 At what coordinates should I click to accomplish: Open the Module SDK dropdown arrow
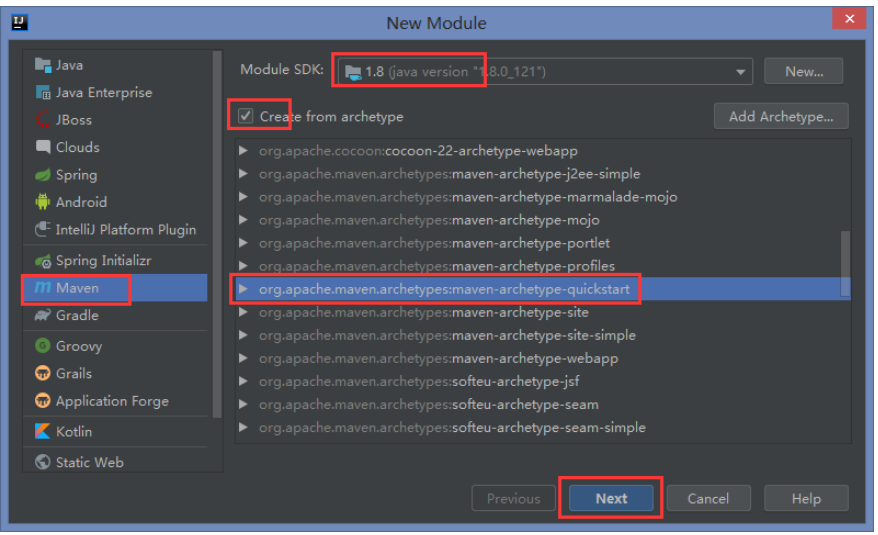[740, 72]
